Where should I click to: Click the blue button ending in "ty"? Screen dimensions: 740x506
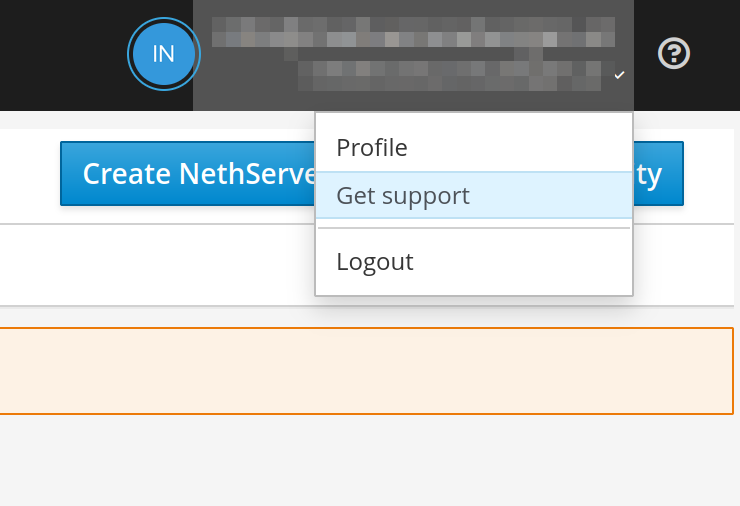pyautogui.click(x=659, y=174)
